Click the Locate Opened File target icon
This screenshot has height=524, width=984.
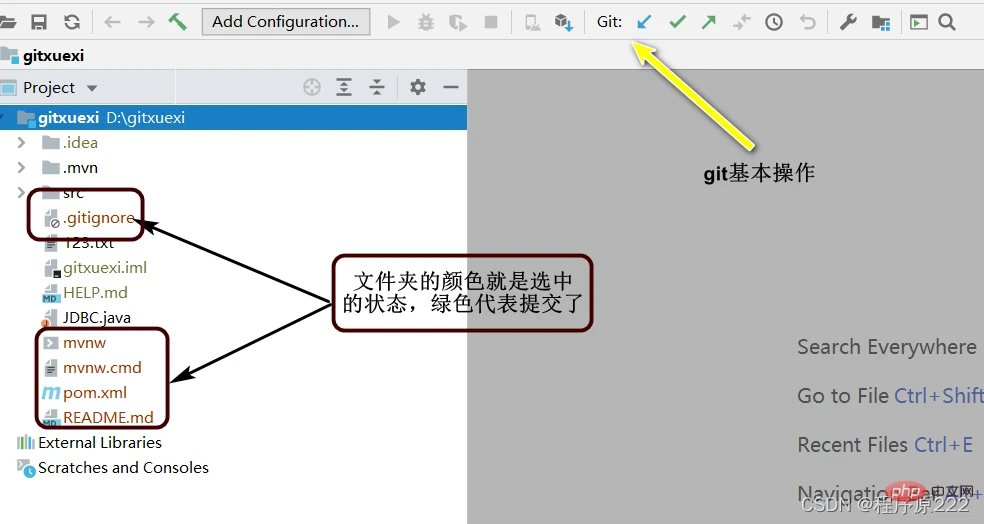coord(312,87)
